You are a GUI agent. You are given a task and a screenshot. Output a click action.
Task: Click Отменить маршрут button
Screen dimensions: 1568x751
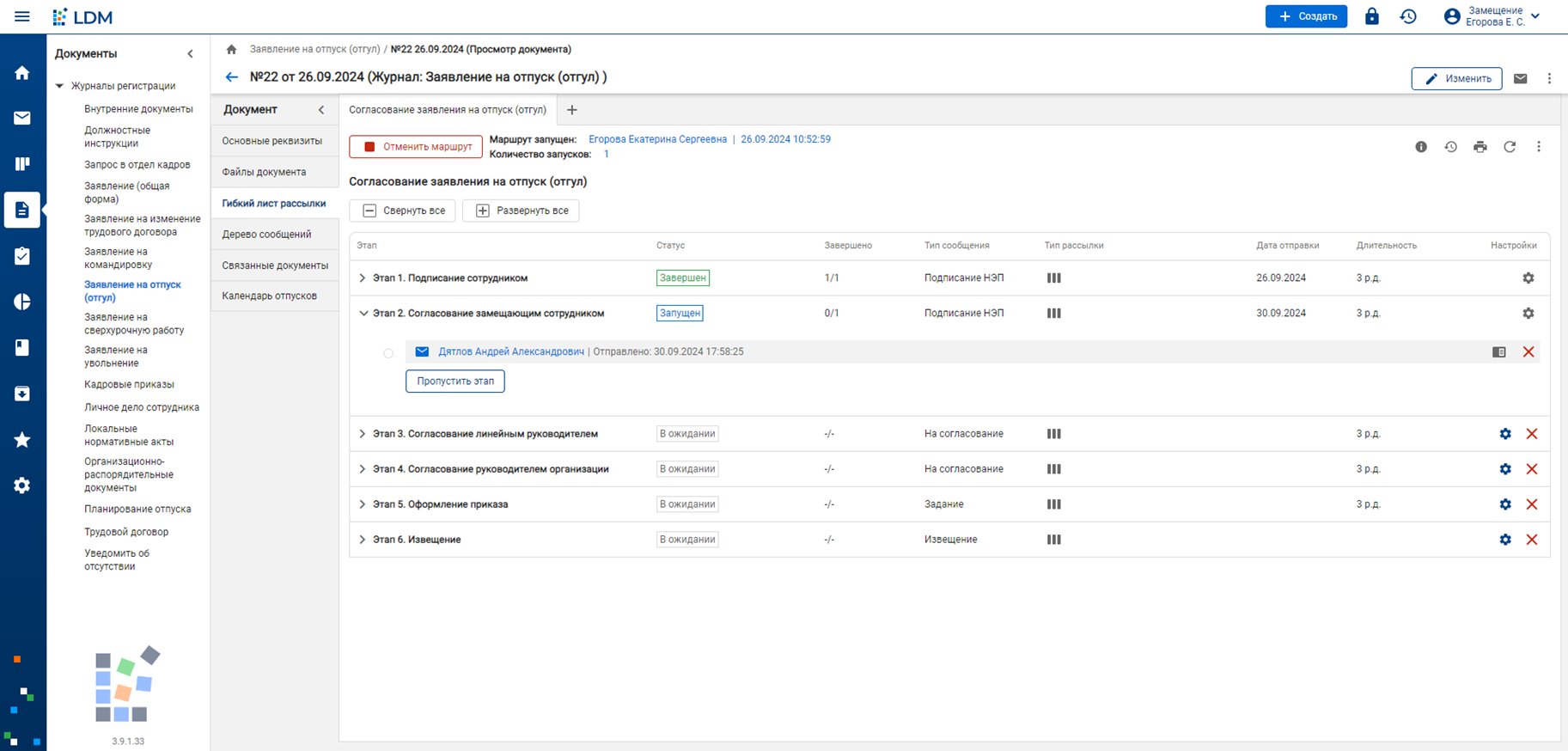coord(416,147)
